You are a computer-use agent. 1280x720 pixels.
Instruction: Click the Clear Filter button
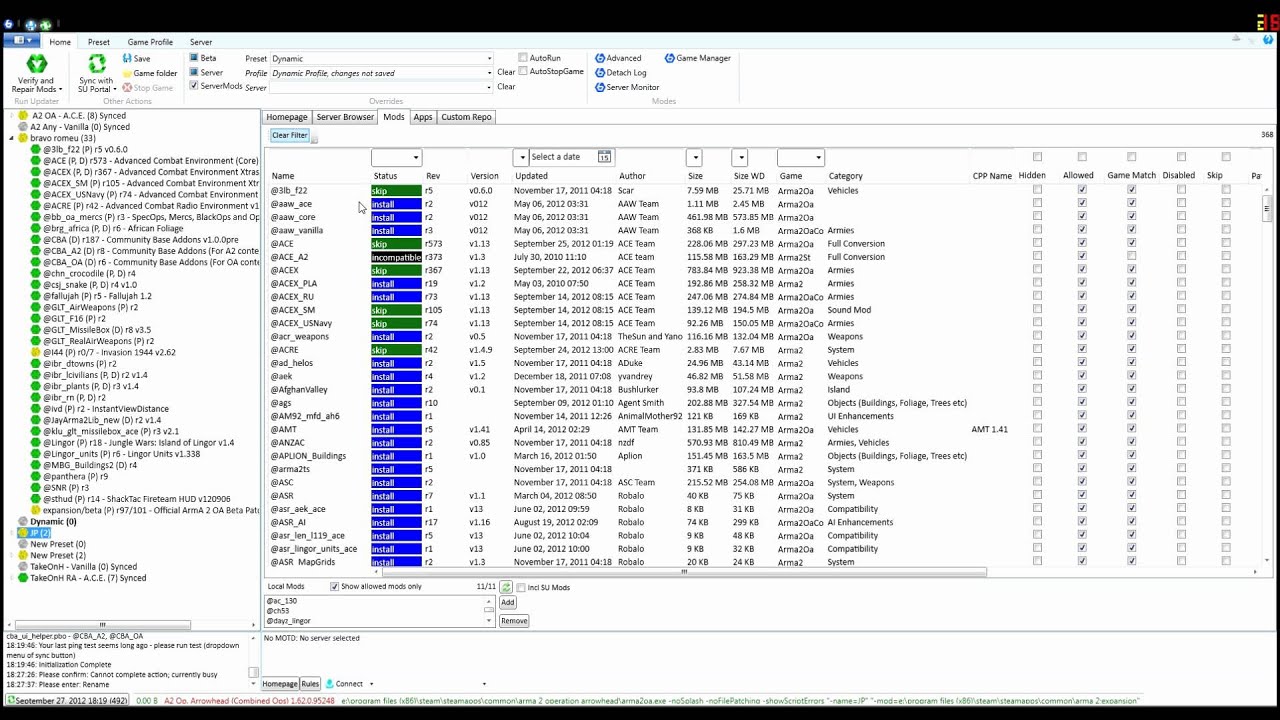(289, 135)
